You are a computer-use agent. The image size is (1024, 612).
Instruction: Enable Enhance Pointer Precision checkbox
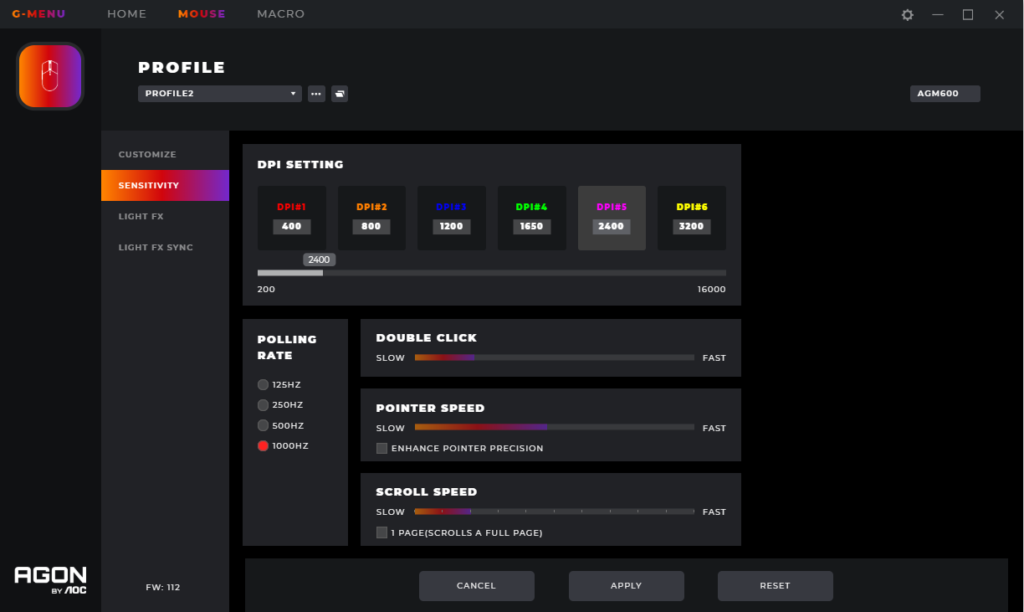(x=382, y=449)
